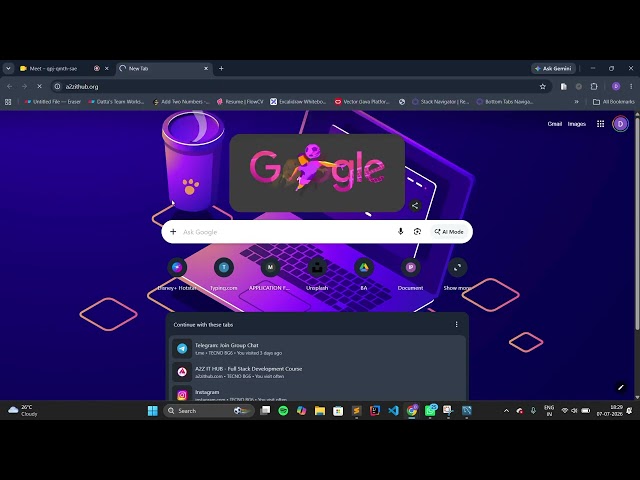This screenshot has width=640, height=480.
Task: Search by image with Lens icon
Action: [x=417, y=231]
